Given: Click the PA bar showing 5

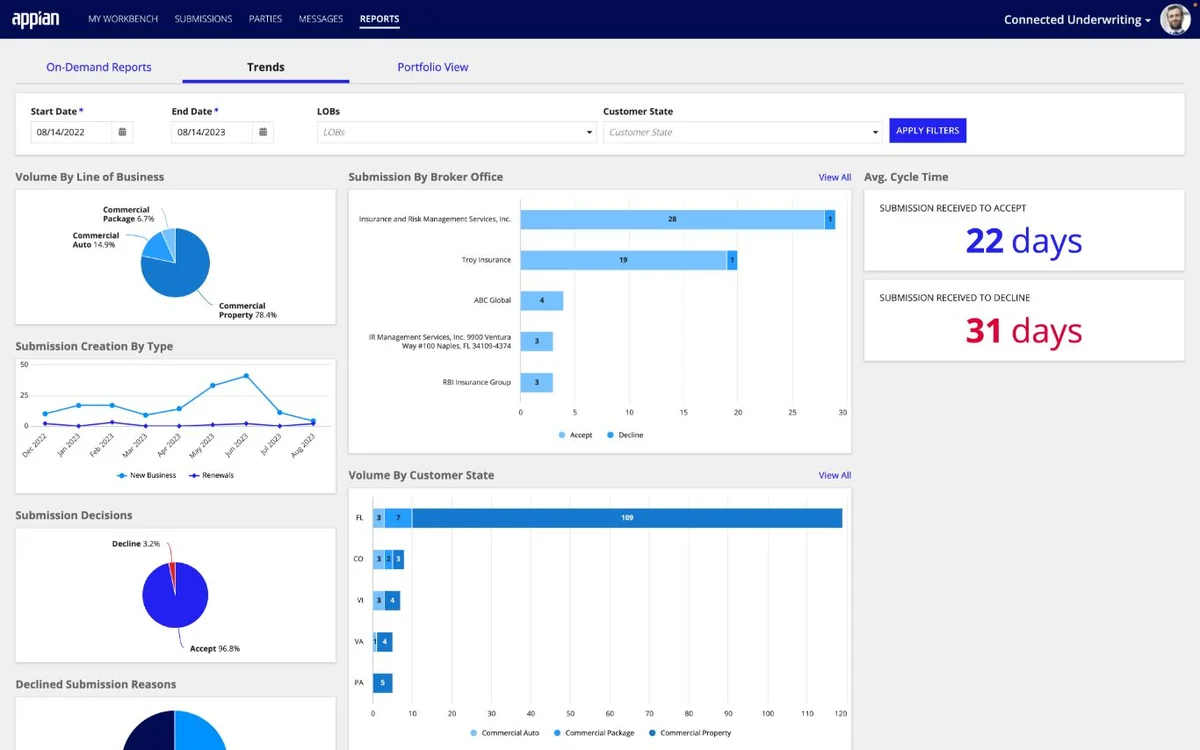Looking at the screenshot, I should coord(383,683).
